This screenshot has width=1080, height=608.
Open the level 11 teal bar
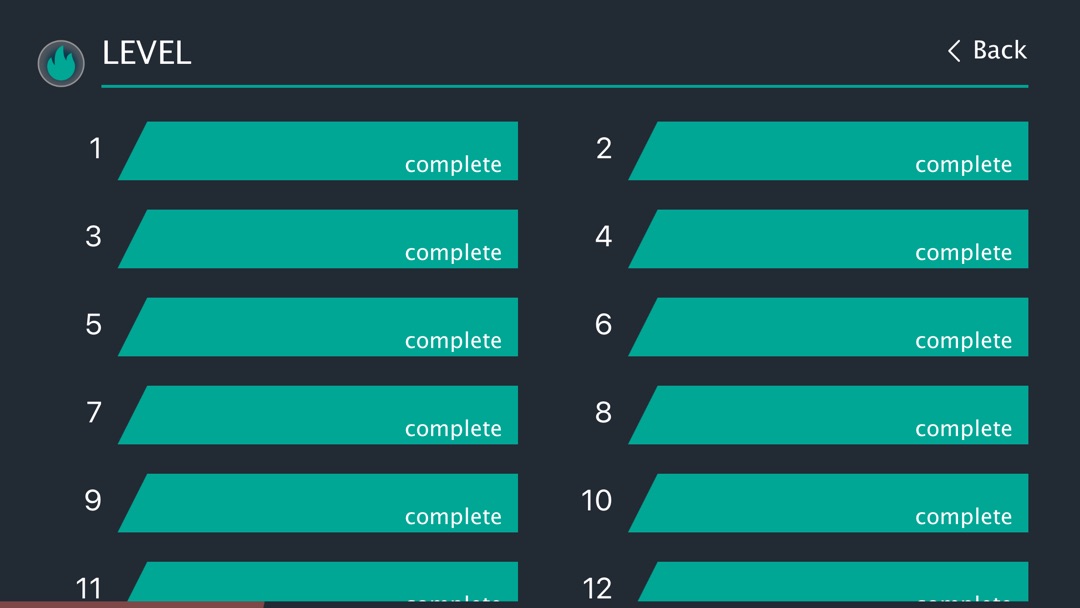click(325, 581)
